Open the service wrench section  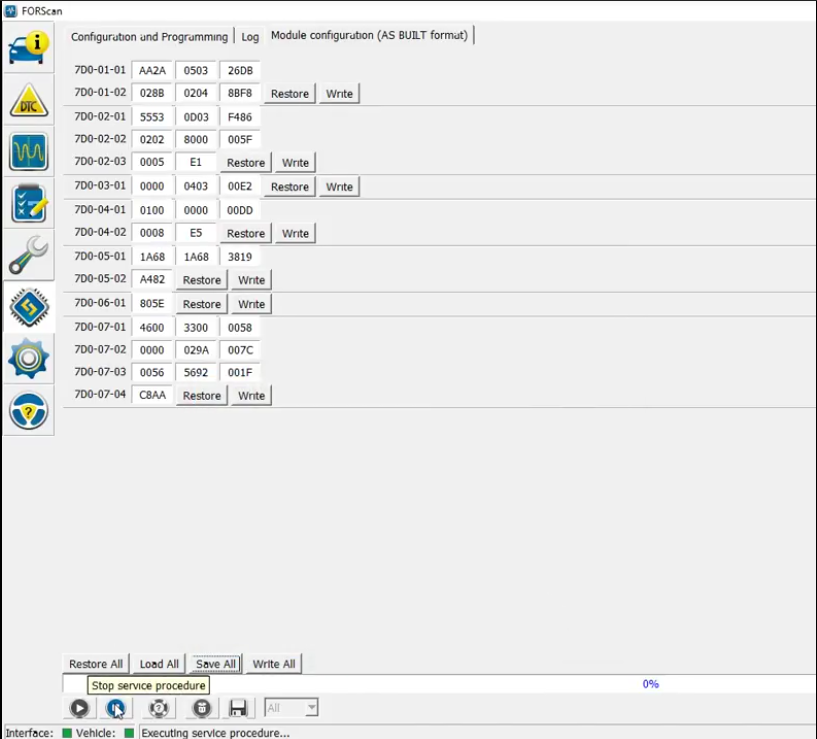pyautogui.click(x=28, y=255)
